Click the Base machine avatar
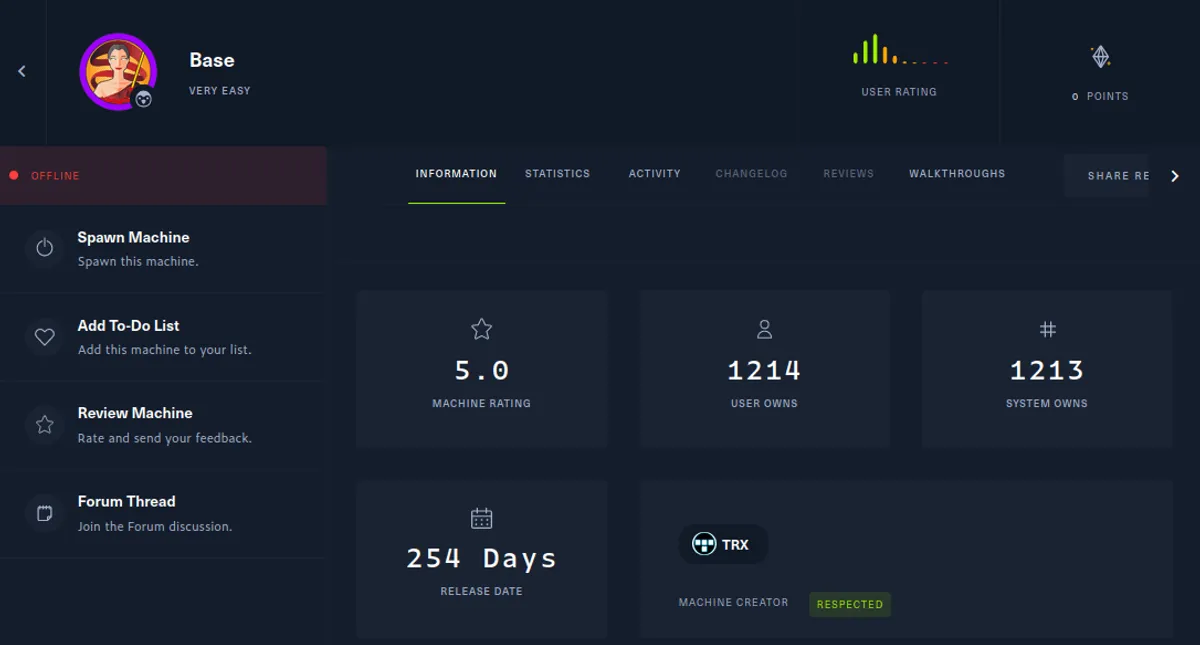This screenshot has width=1200, height=645. tap(118, 72)
